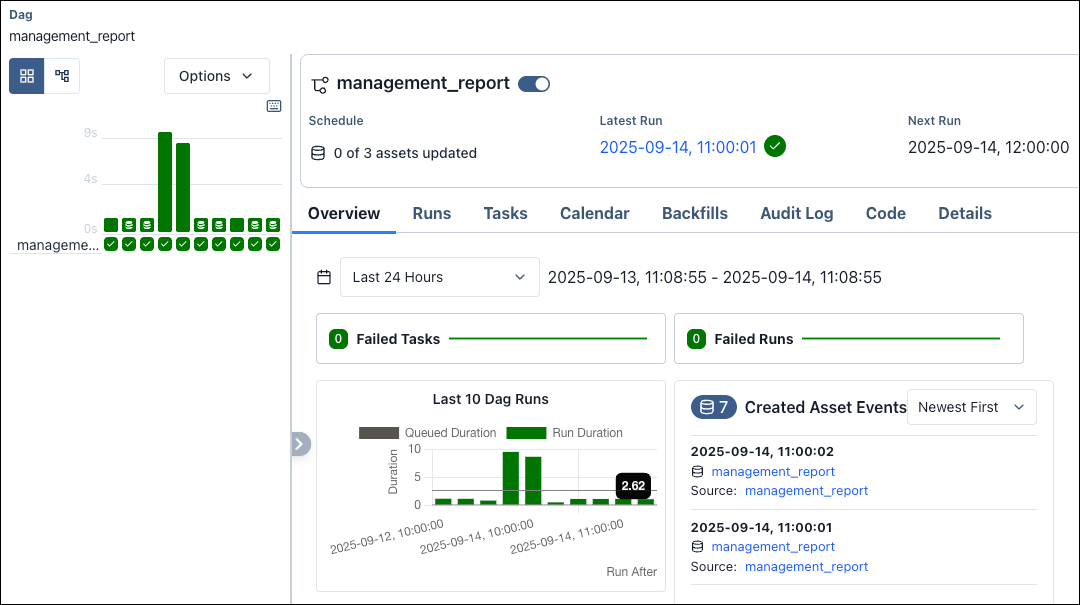Click the calendar icon before the date range
The image size is (1080, 605).
(324, 276)
